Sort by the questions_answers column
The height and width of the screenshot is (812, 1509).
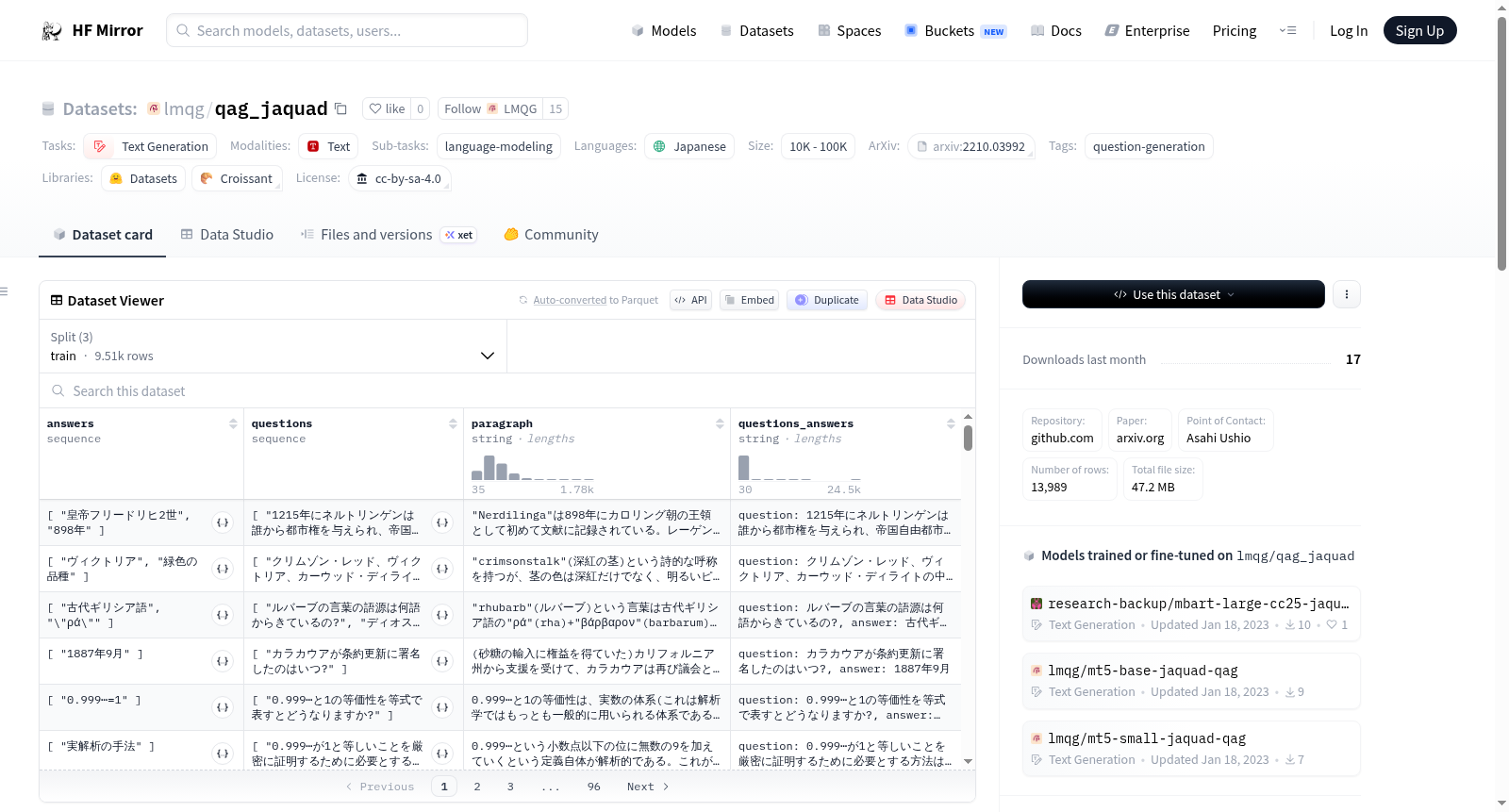(x=951, y=424)
